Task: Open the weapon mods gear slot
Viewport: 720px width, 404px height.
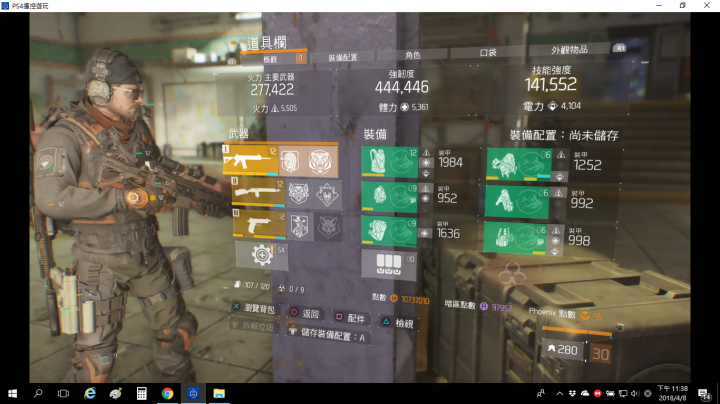Action: [x=262, y=255]
